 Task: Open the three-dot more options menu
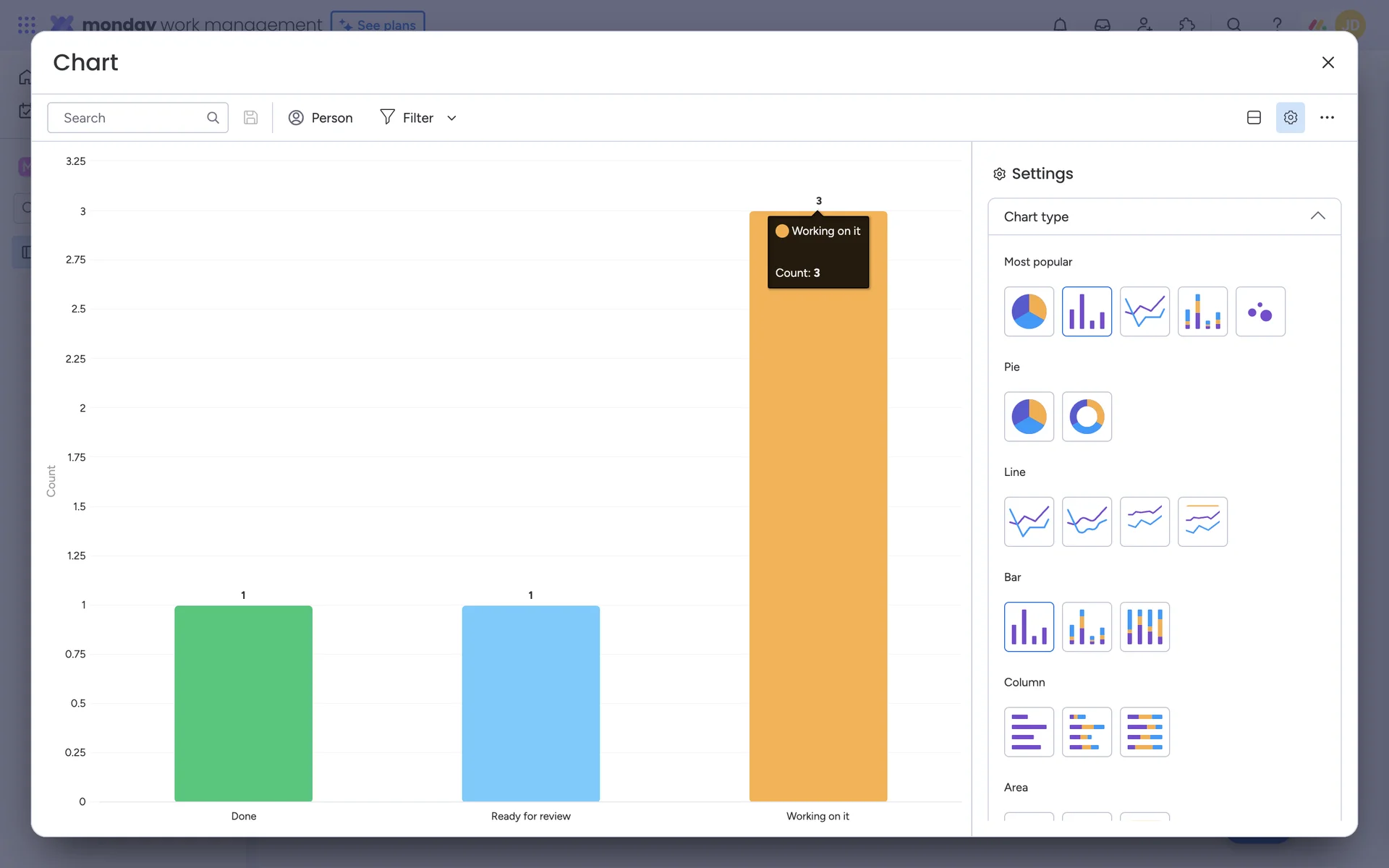pyautogui.click(x=1327, y=118)
